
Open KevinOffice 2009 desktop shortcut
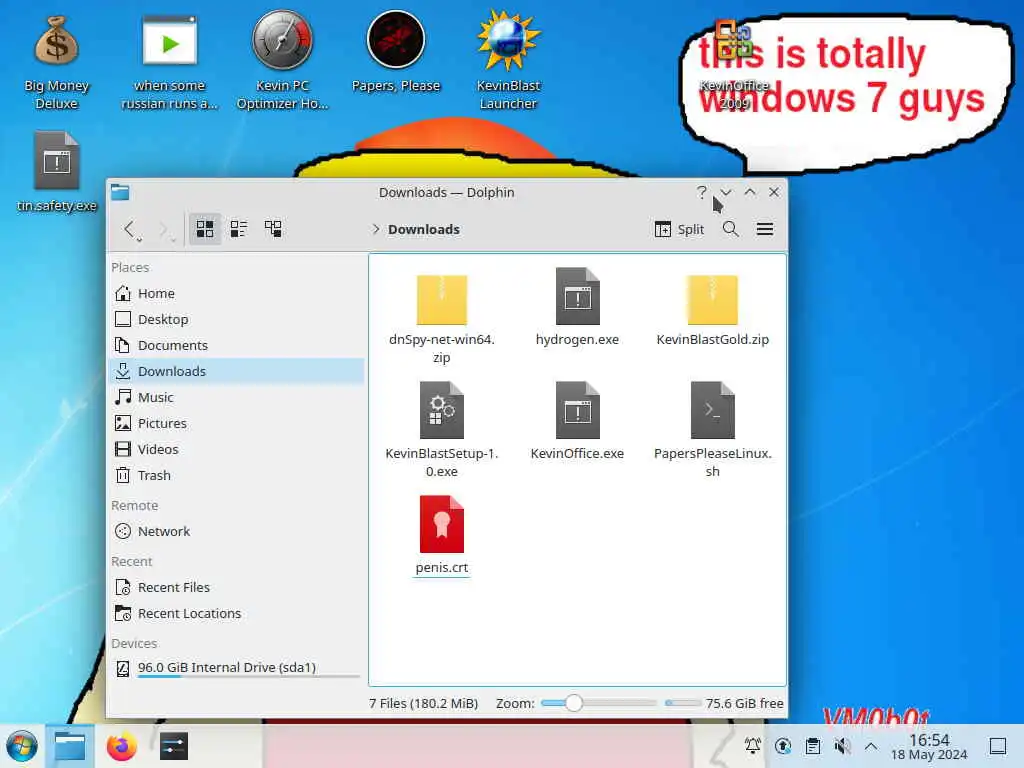click(734, 65)
